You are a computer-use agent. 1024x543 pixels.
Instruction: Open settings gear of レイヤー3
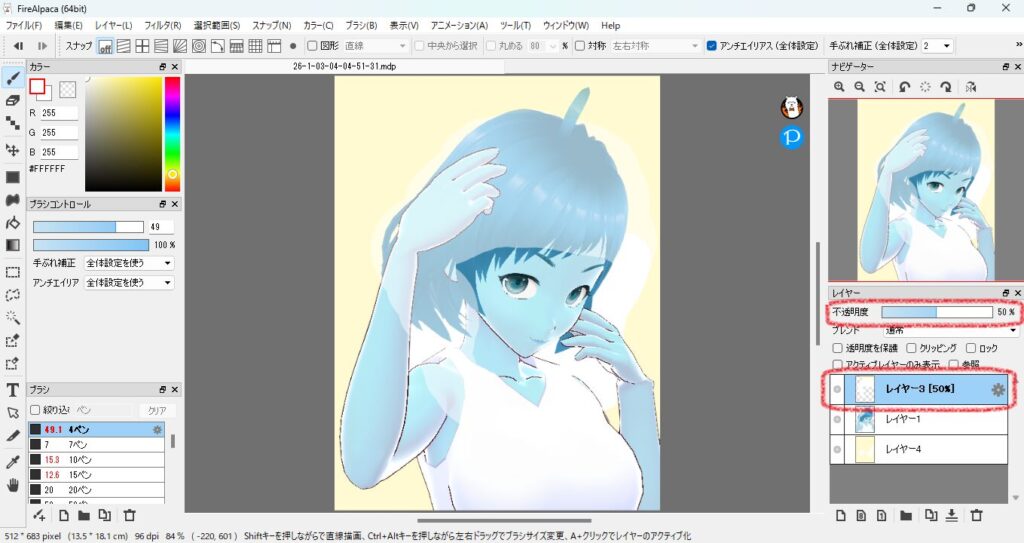998,389
